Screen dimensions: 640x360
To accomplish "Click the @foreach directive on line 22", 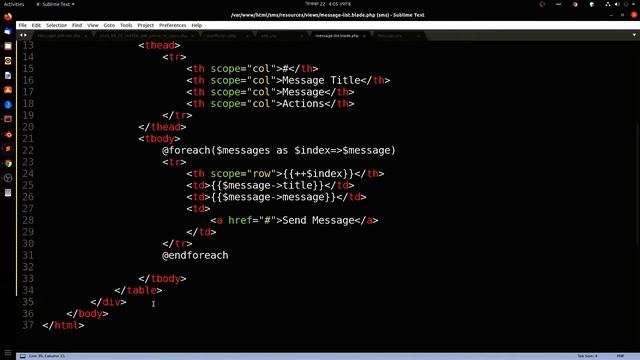I will click(x=186, y=151).
